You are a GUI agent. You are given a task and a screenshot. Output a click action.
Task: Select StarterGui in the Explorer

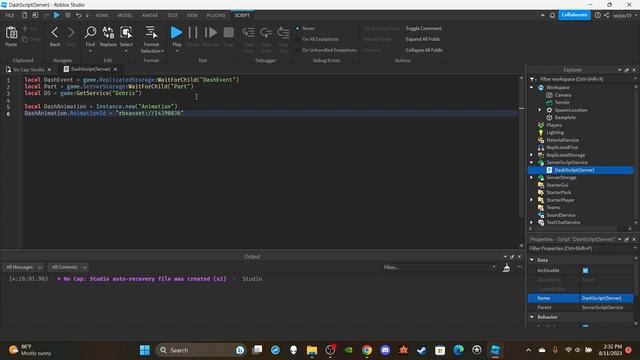[x=557, y=185]
